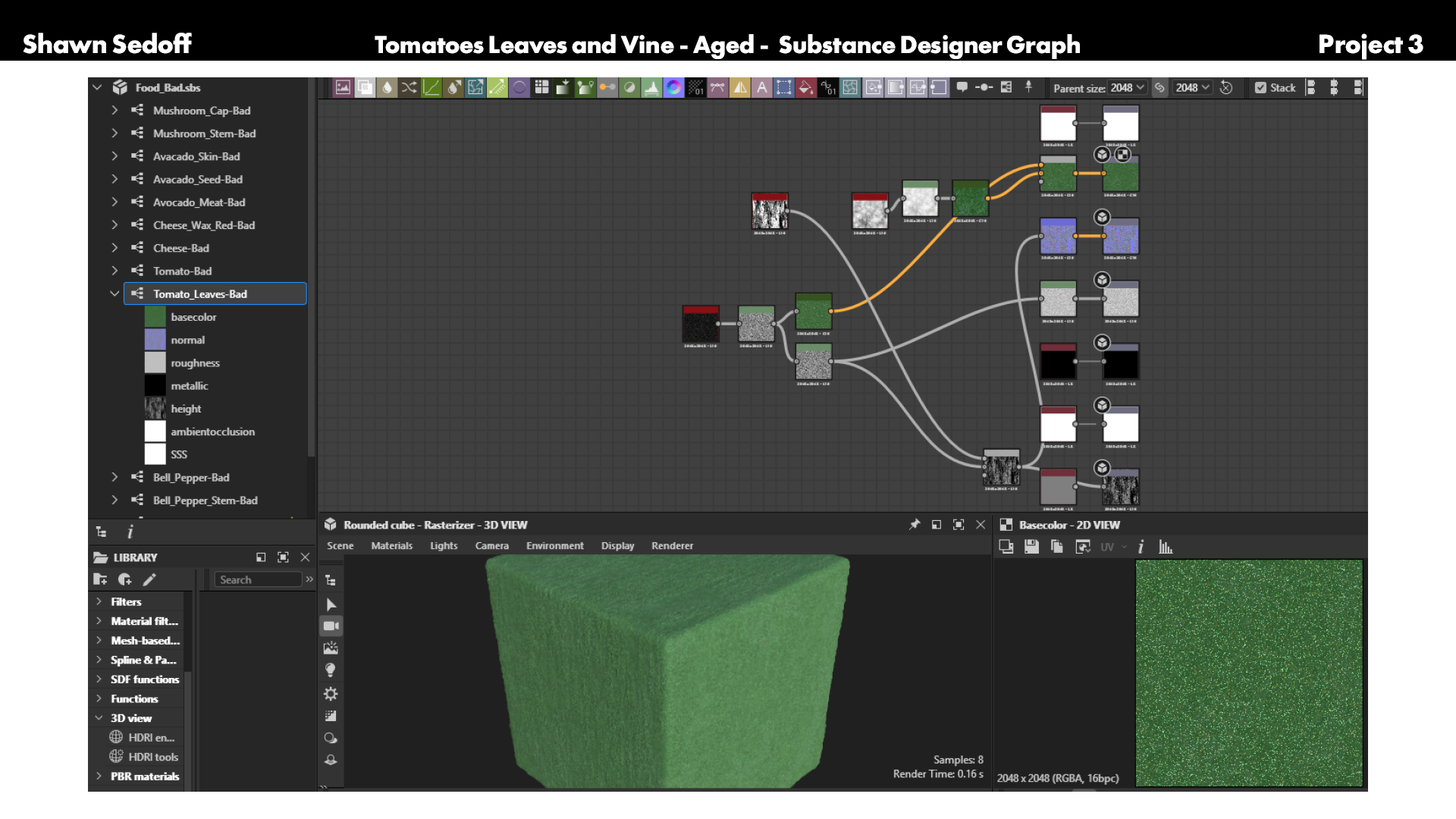Image resolution: width=1456 pixels, height=819 pixels.
Task: Select the pointer tool in 3D view
Action: 331,604
